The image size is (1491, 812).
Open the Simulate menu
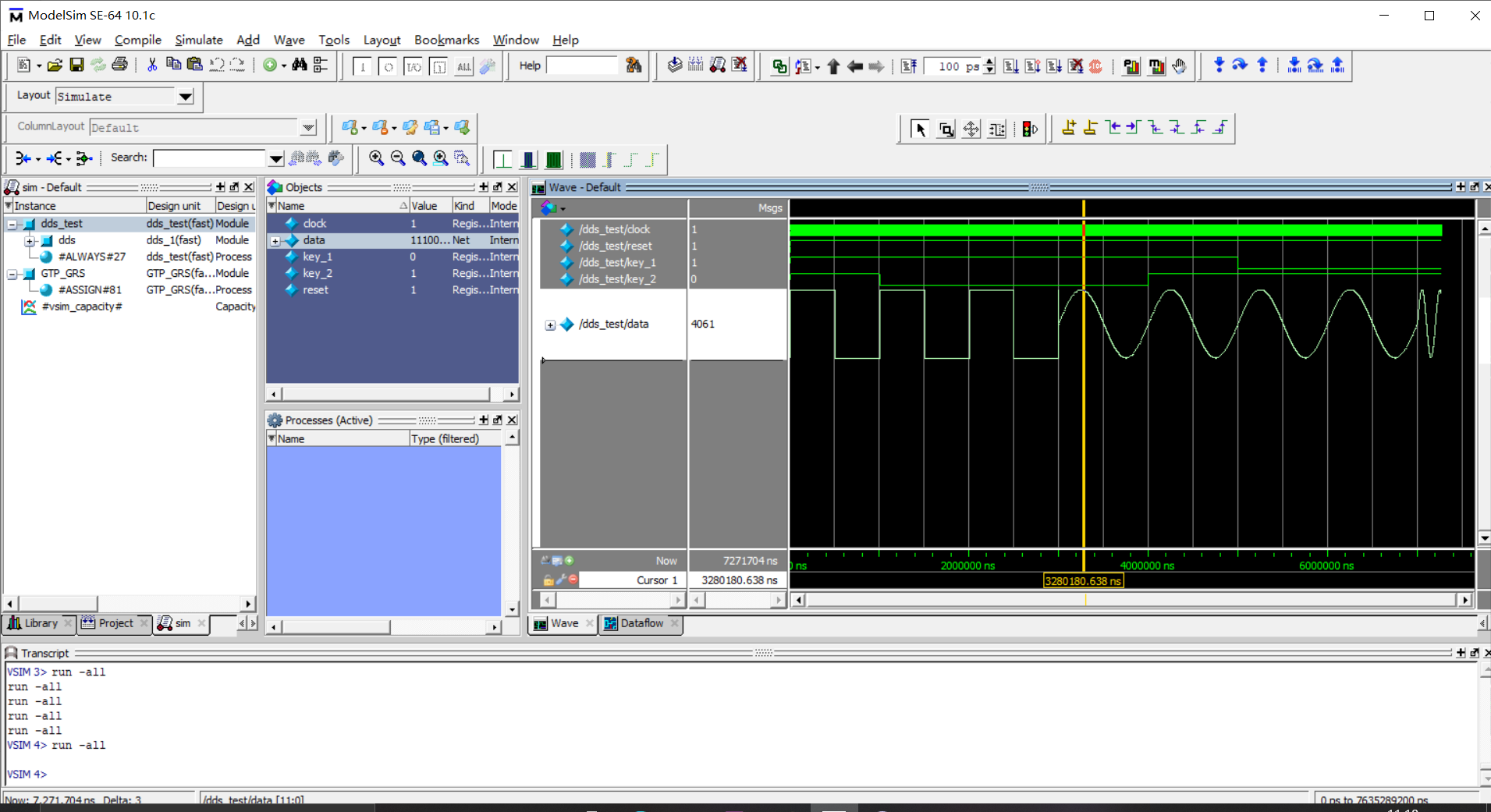[199, 40]
